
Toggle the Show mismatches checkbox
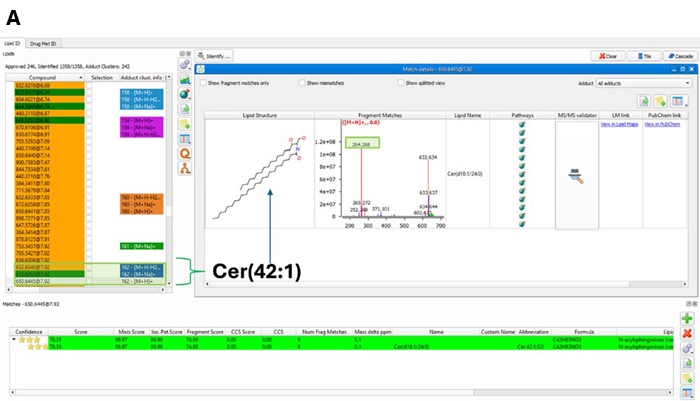click(301, 82)
